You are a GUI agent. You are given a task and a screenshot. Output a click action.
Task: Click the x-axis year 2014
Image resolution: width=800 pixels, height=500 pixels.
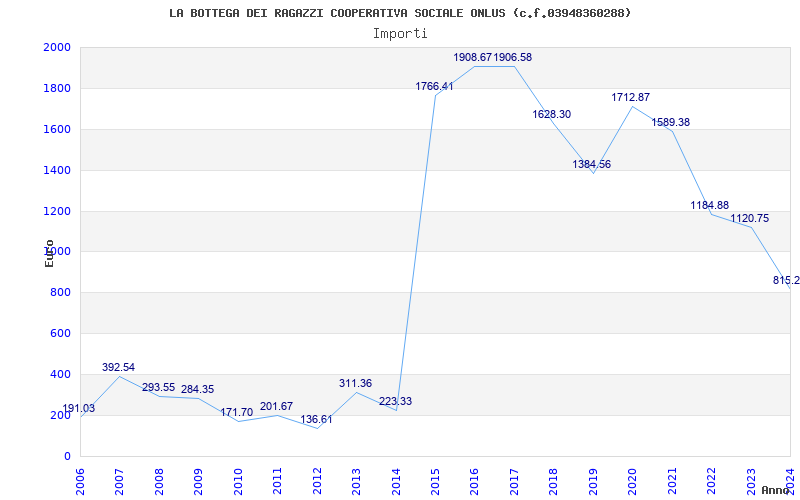click(x=396, y=481)
